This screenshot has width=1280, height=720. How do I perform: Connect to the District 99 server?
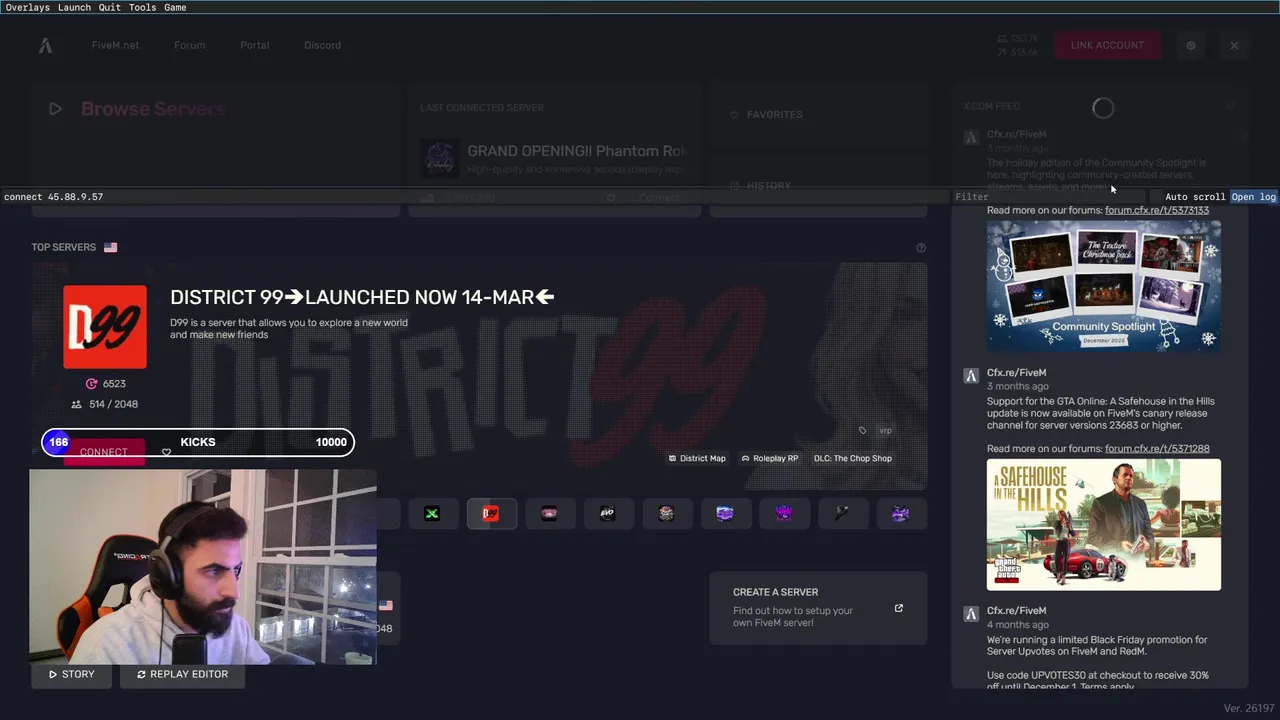pos(104,452)
